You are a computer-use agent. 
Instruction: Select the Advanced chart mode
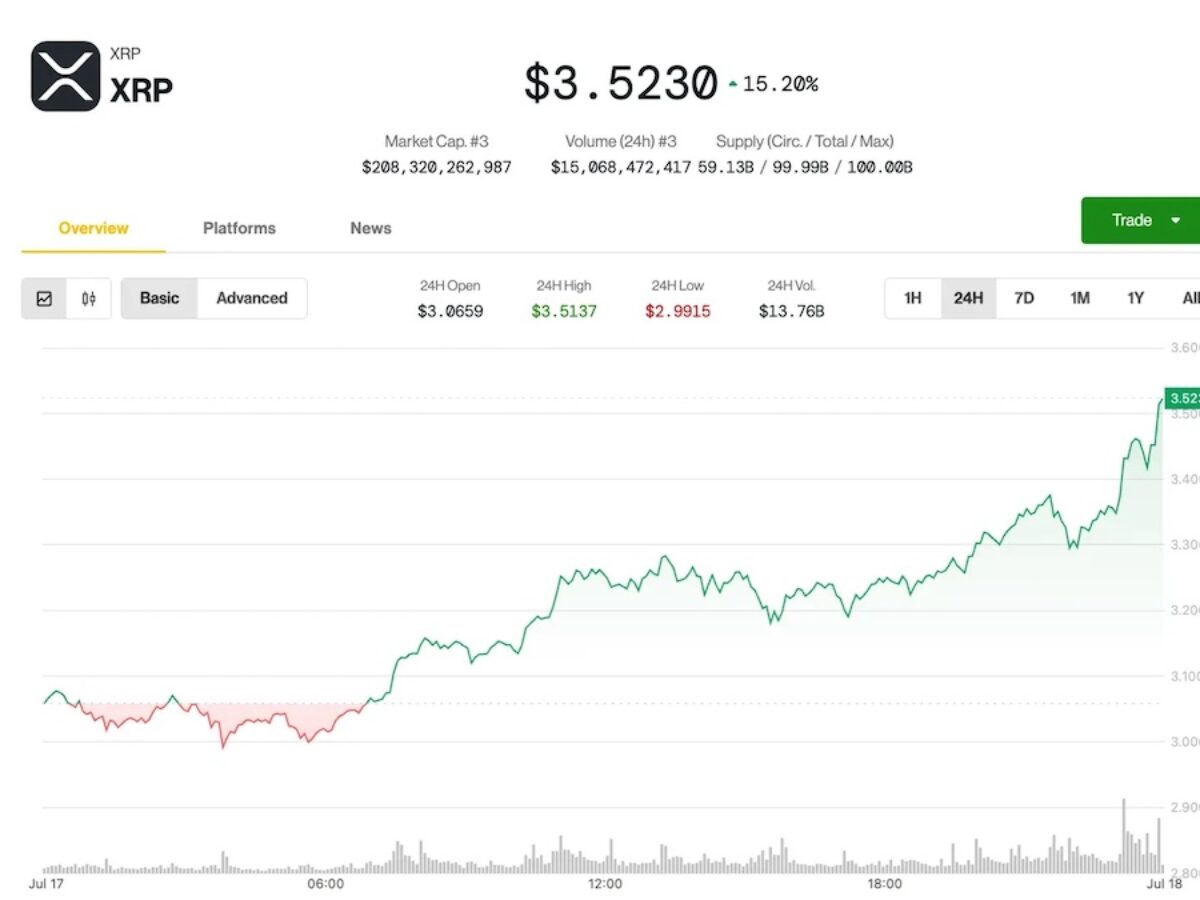[252, 298]
